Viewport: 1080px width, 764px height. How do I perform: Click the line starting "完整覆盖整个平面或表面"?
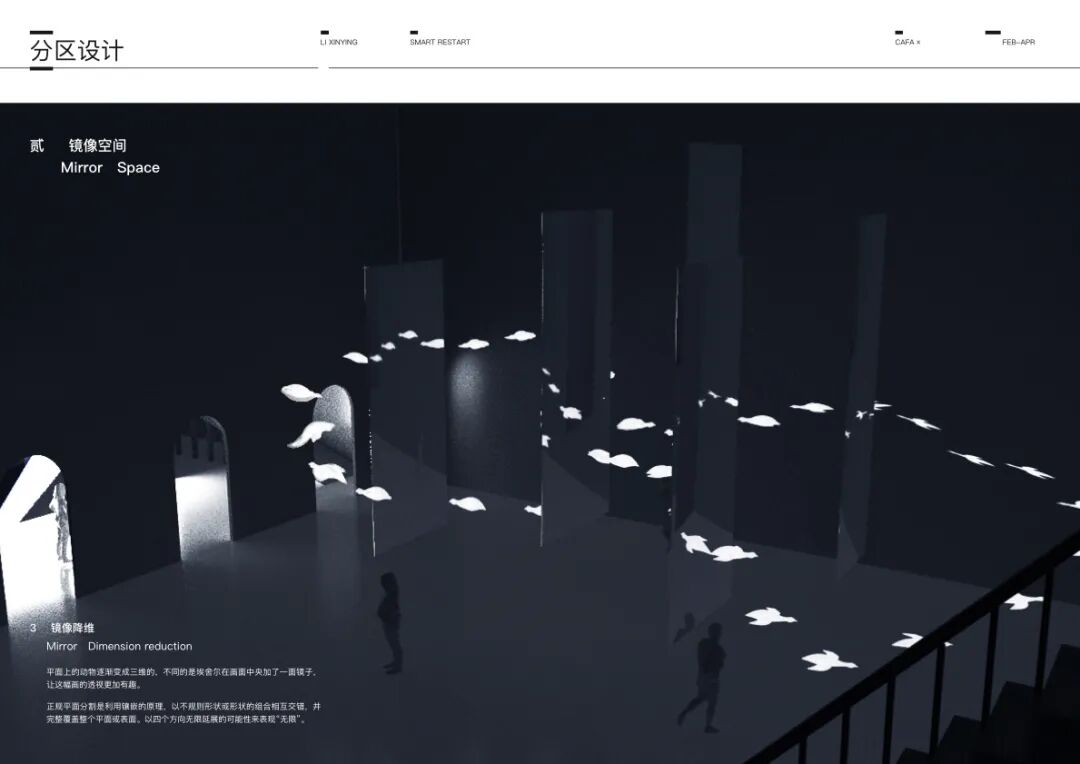coord(176,719)
